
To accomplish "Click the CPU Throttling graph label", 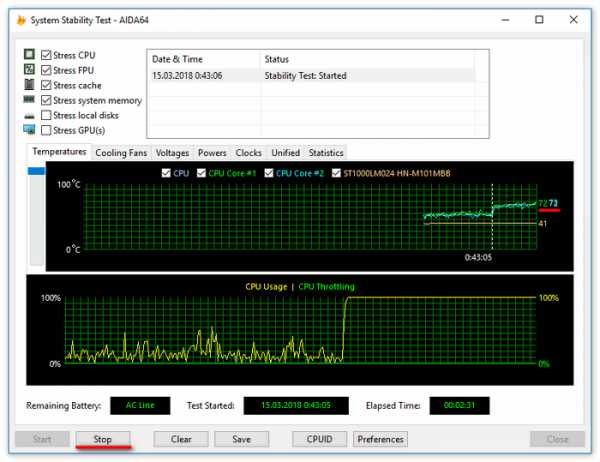I will 326,287.
